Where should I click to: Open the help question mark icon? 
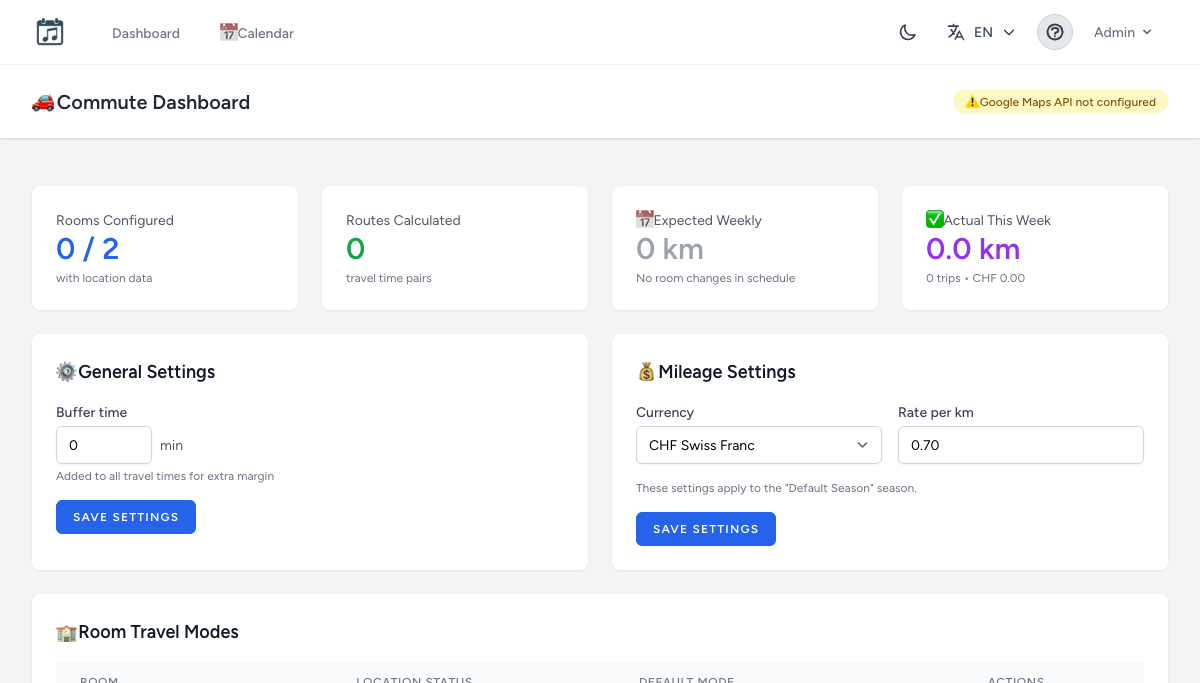click(x=1055, y=32)
